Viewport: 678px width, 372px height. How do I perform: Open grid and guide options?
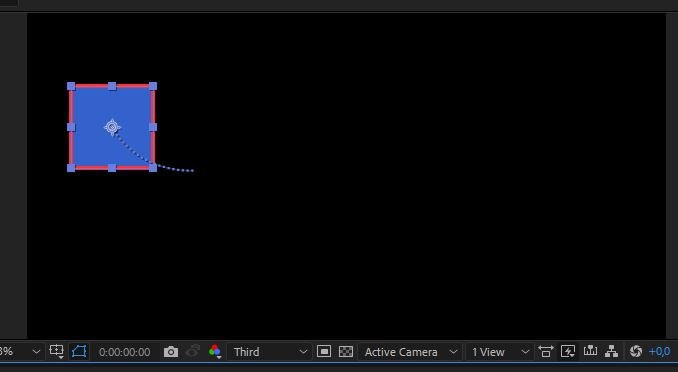point(57,351)
